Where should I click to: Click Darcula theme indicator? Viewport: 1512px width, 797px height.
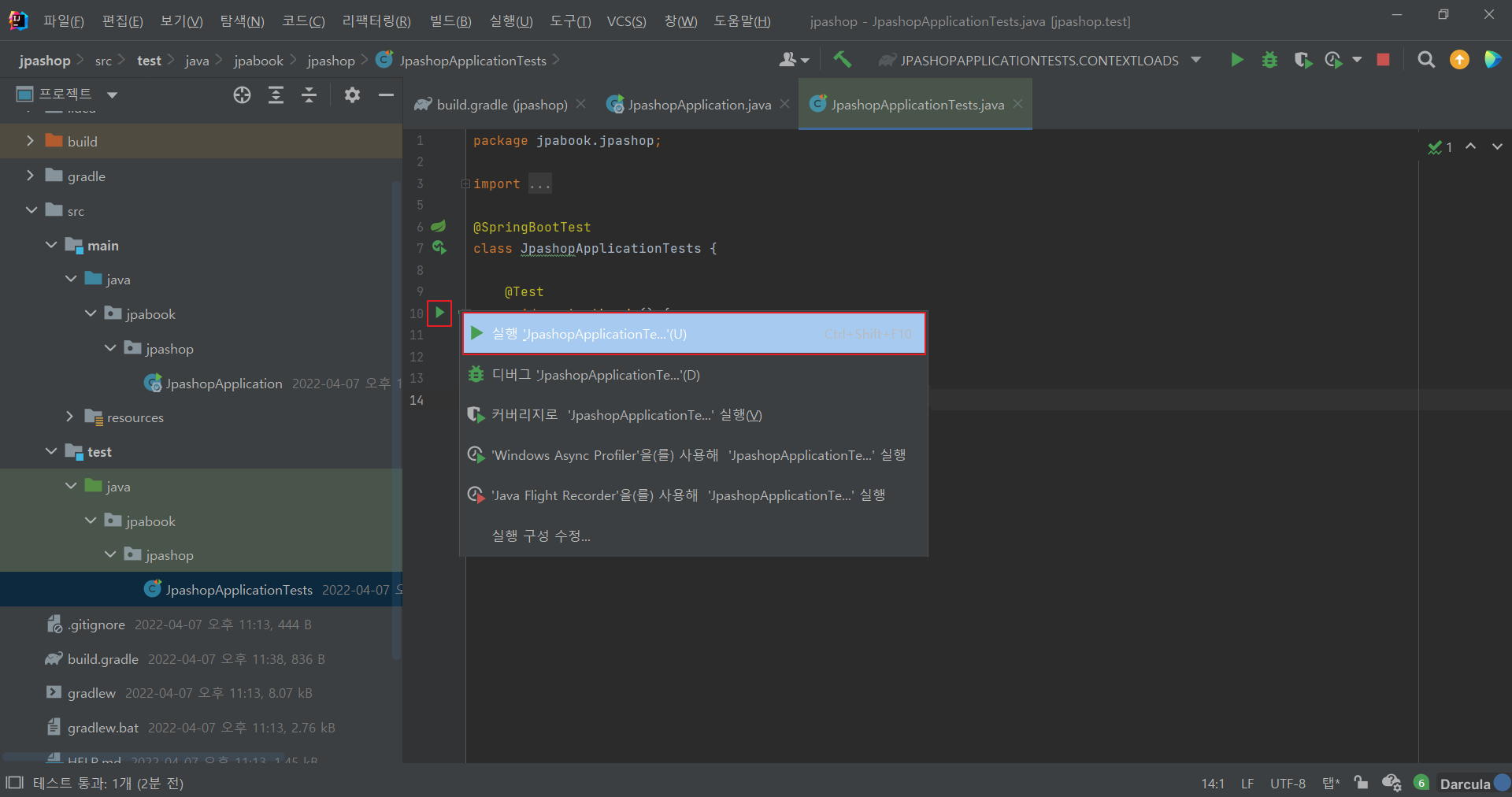pos(1465,784)
